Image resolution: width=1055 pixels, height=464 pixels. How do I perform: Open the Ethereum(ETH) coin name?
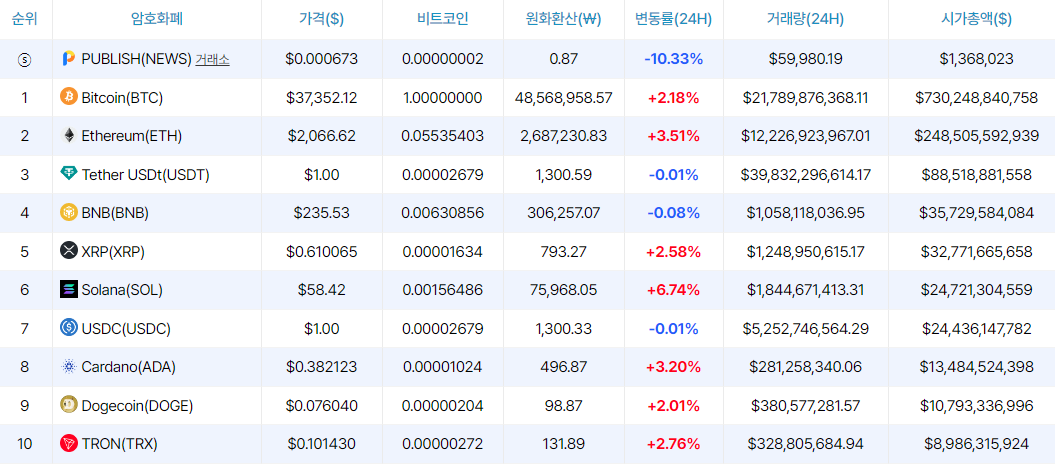[132, 136]
